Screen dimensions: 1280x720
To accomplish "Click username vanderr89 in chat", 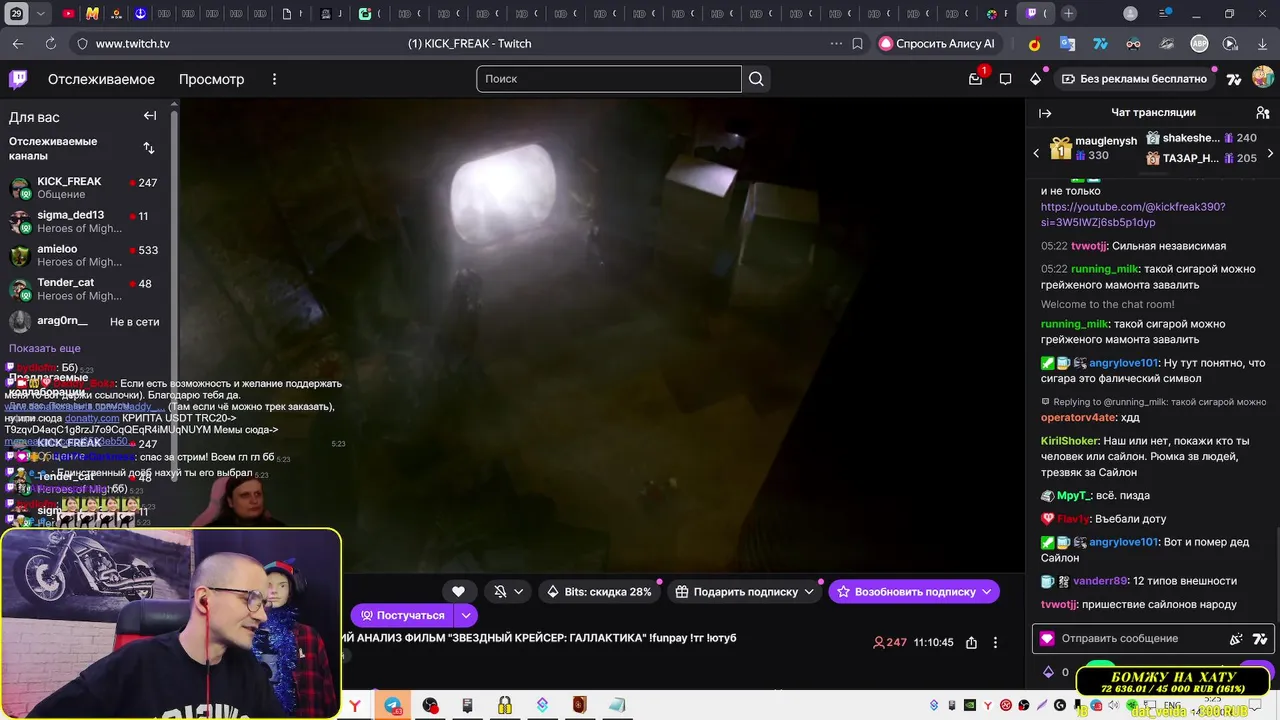I will [x=1100, y=581].
